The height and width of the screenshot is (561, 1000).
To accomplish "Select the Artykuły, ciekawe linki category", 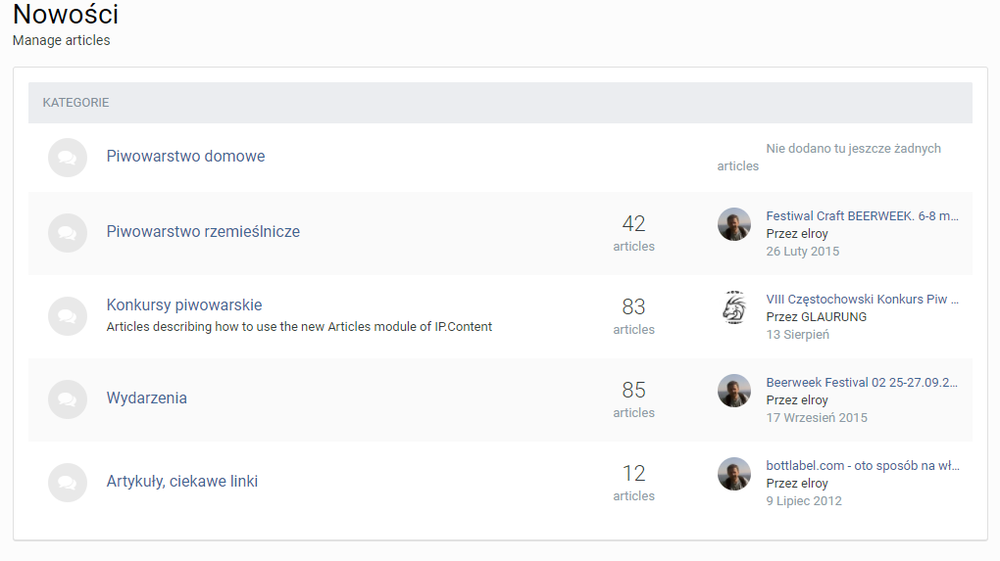I will (182, 481).
